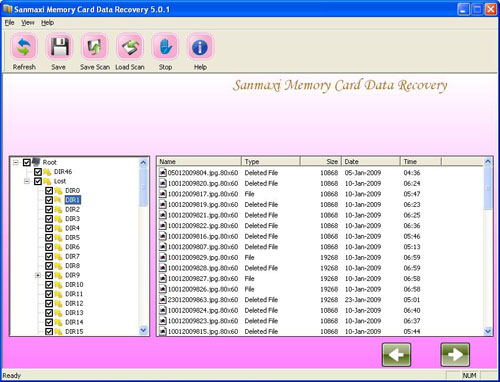Click folder icon next to Lost
Viewport: 500px width, 382px height.
pyautogui.click(x=47, y=181)
